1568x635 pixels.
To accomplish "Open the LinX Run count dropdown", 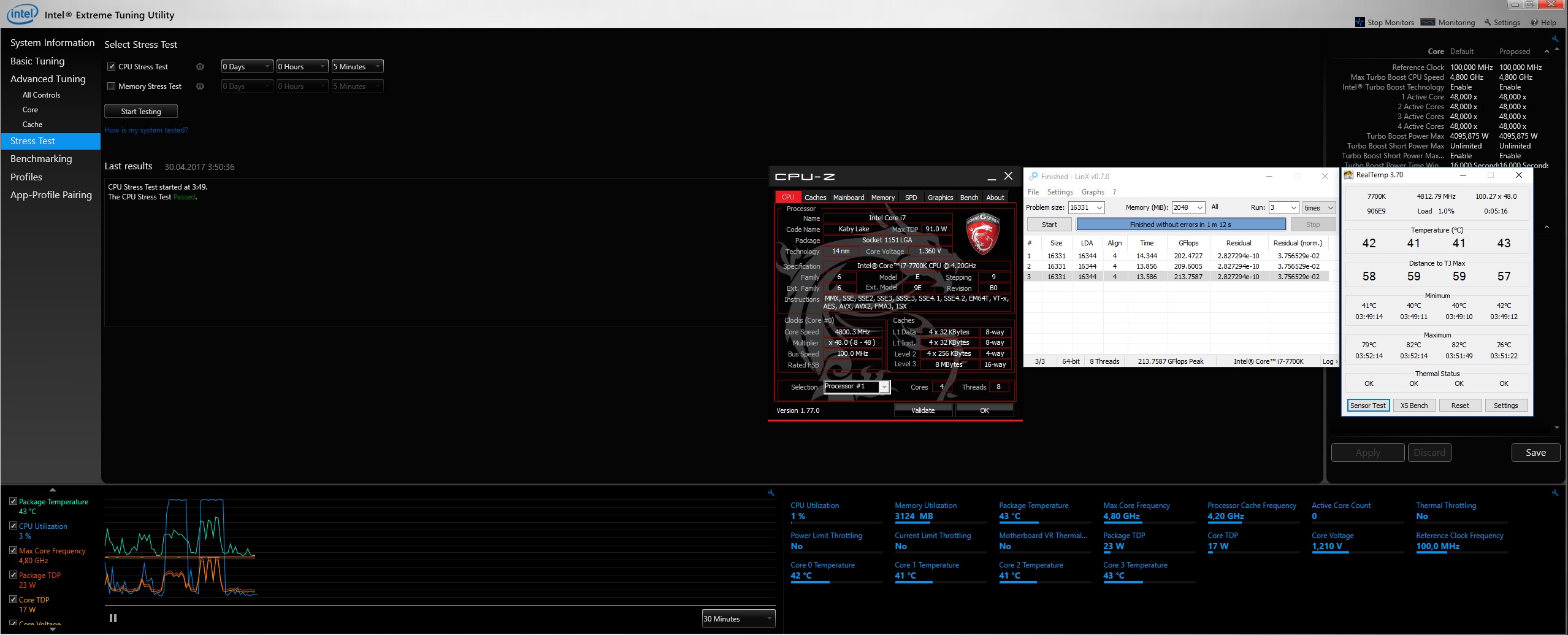I will (x=1283, y=208).
